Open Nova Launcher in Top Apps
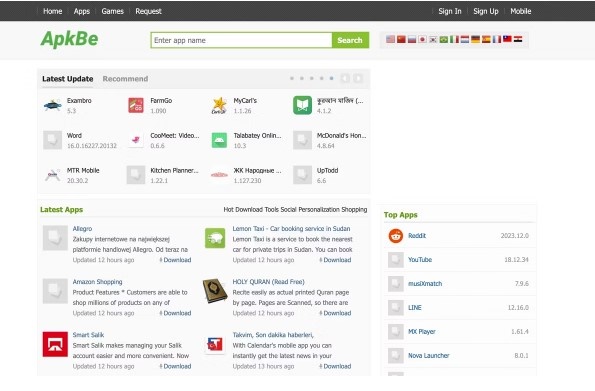Viewport: 595px width, 391px height. [x=428, y=355]
